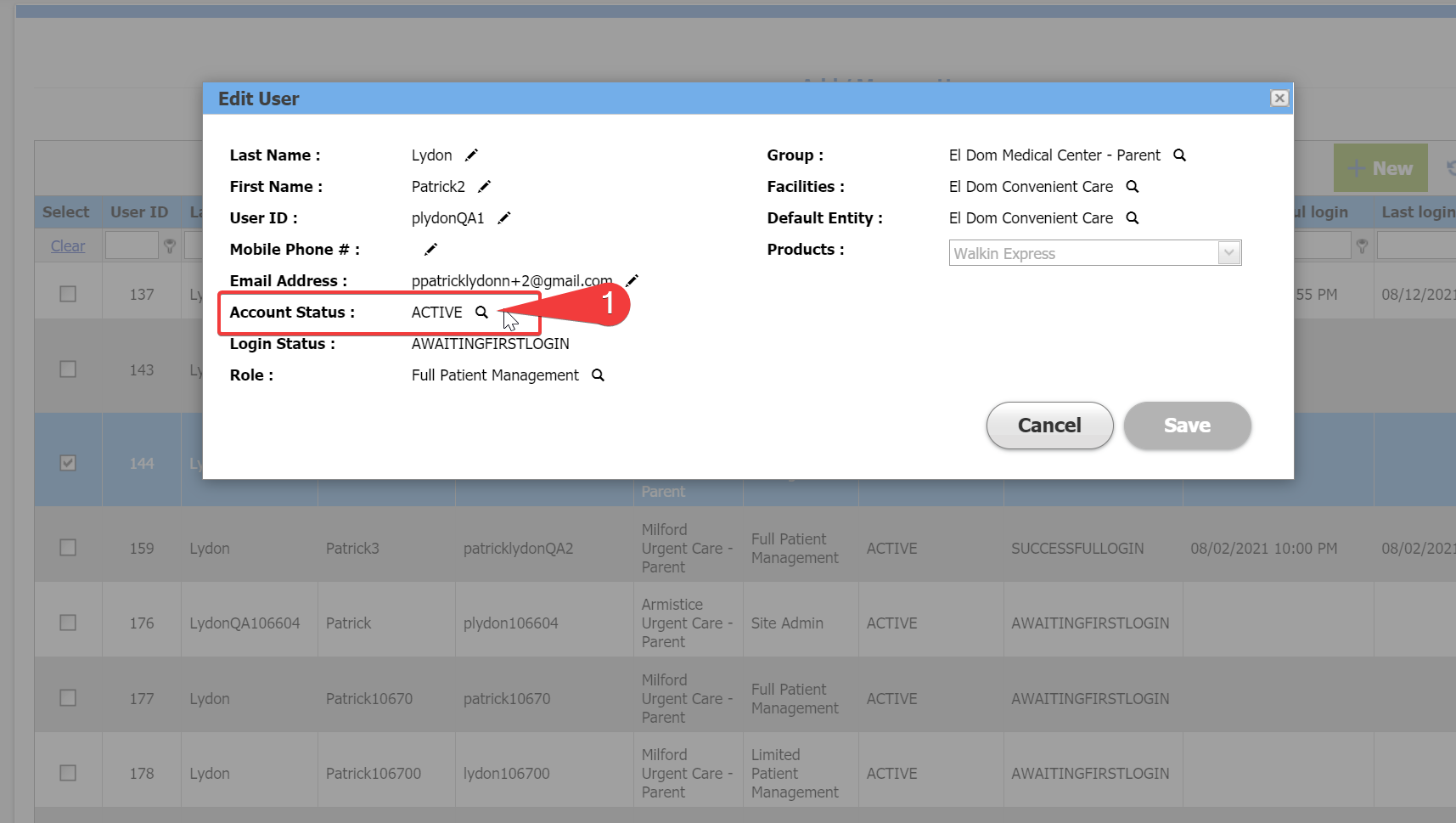This screenshot has width=1456, height=823.
Task: Select checkbox for user 176
Action: 68,623
